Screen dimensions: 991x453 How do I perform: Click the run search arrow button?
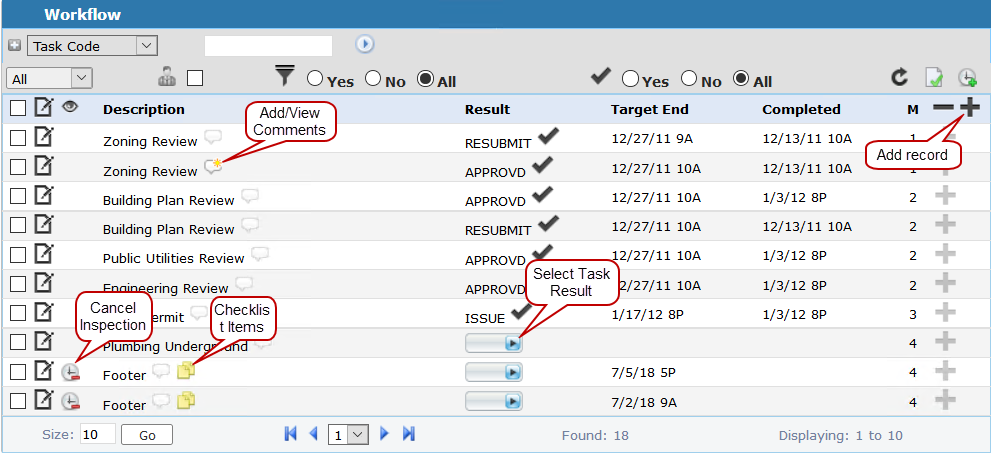coord(365,44)
